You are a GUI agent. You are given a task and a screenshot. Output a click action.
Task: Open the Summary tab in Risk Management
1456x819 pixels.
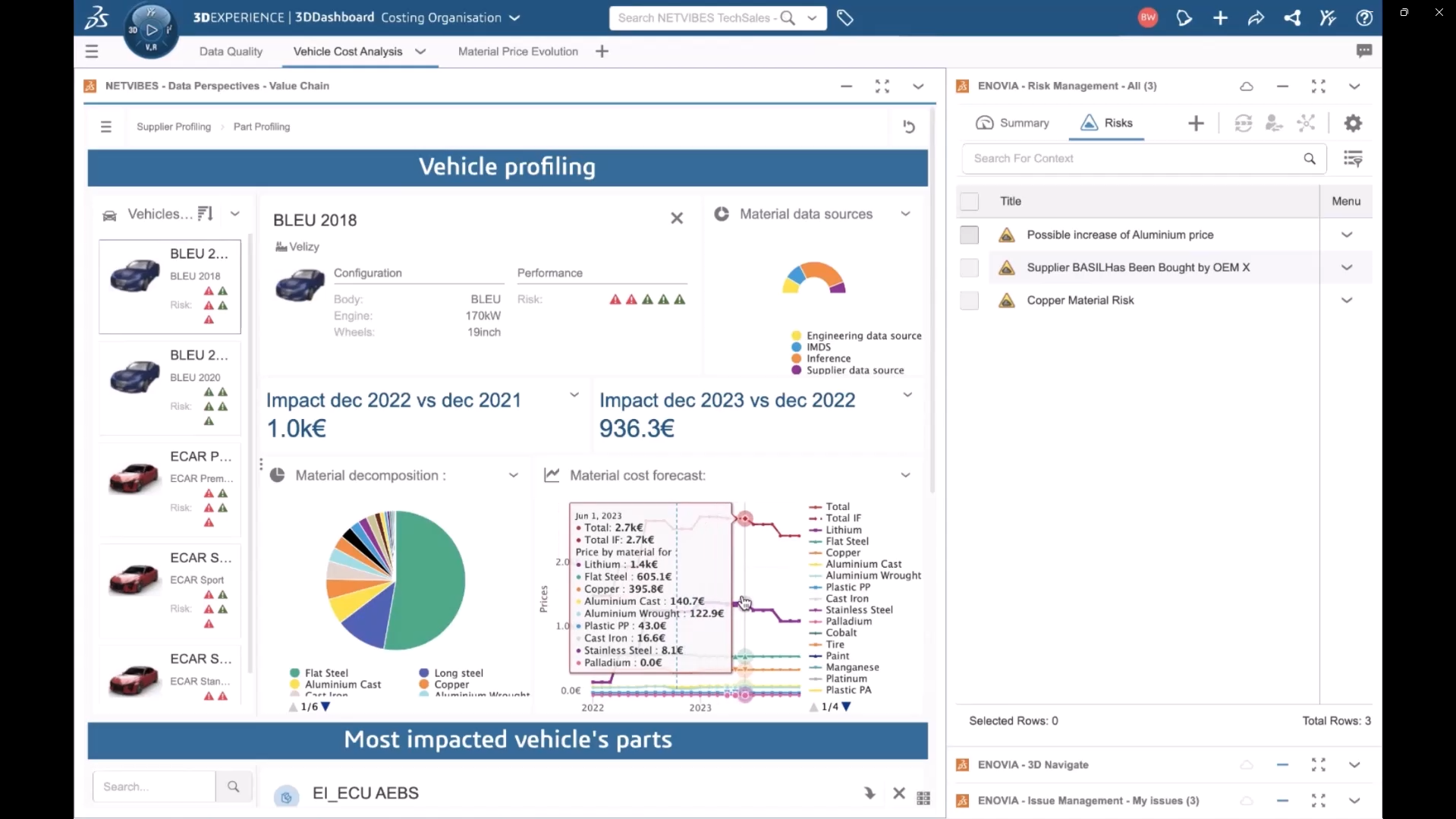pyautogui.click(x=1012, y=123)
